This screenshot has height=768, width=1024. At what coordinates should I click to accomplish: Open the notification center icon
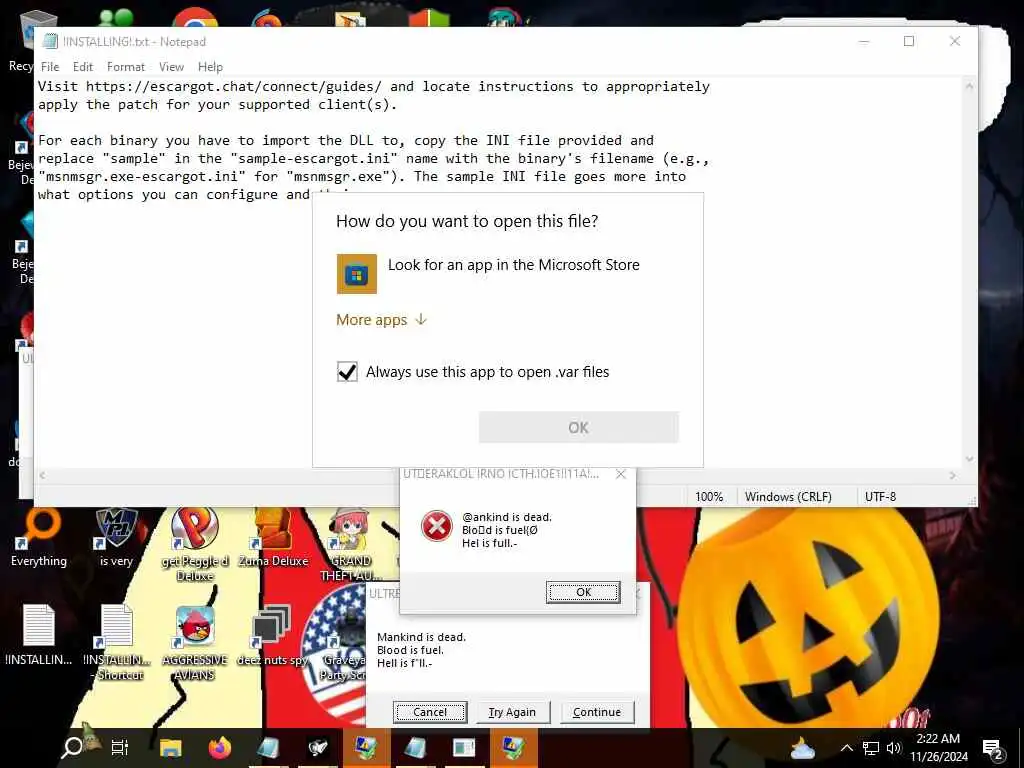coord(993,748)
